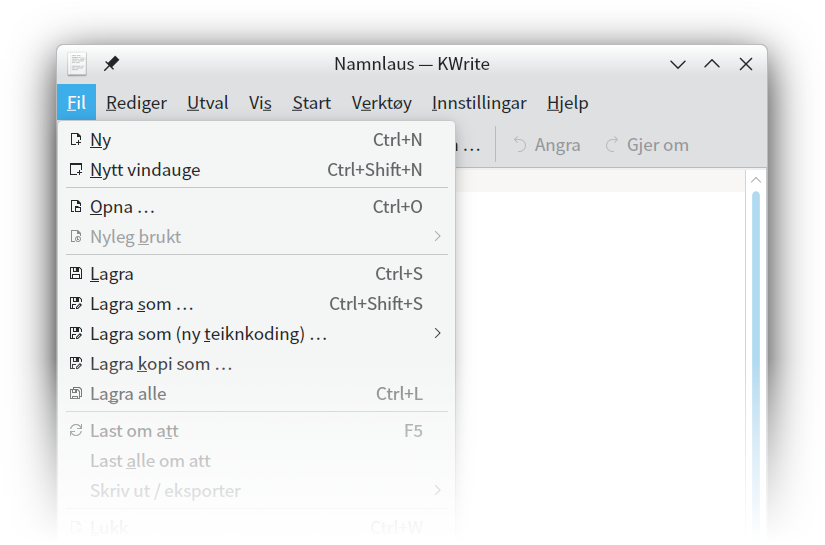The width and height of the screenshot is (825, 545).
Task: Click the Gjer om redo toolbar button
Action: 647,145
